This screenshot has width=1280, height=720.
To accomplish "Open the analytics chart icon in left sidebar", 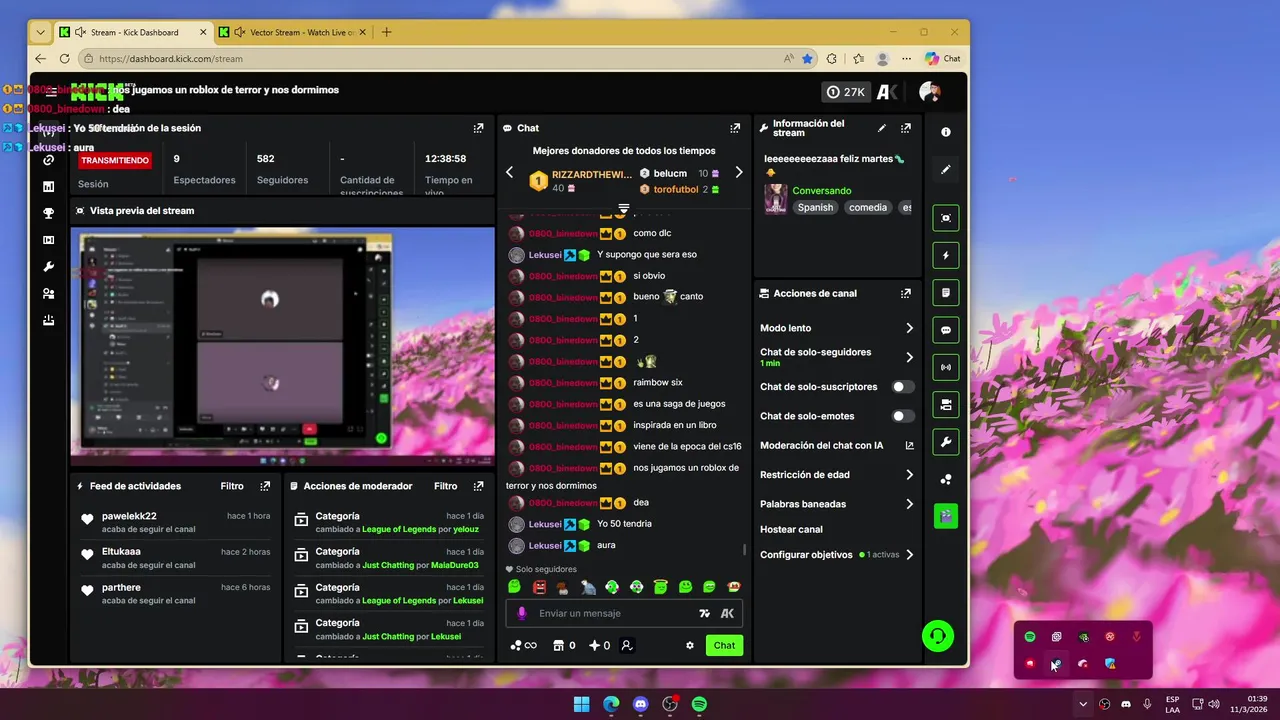I will click(x=48, y=186).
